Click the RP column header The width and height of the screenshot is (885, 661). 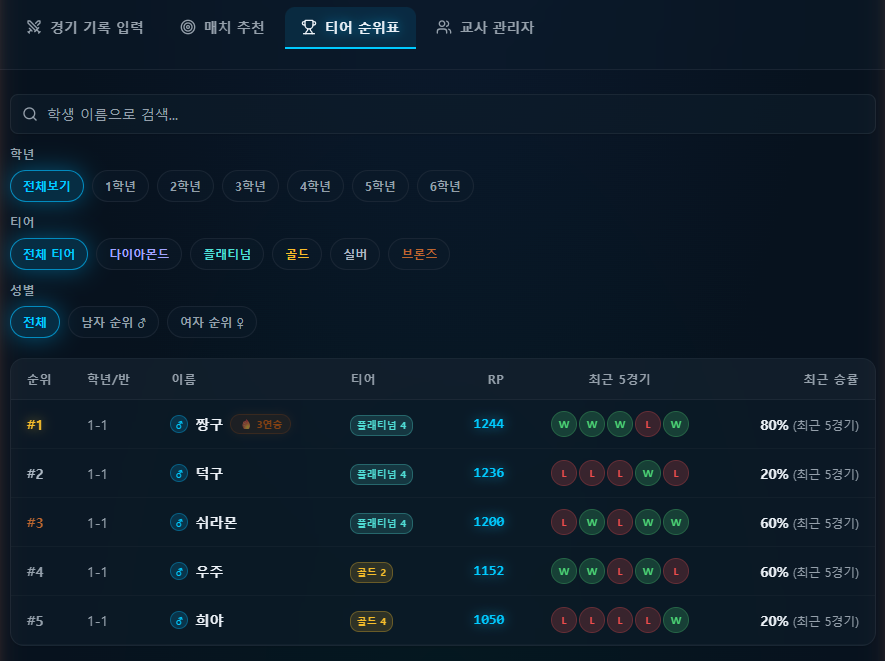(x=496, y=379)
